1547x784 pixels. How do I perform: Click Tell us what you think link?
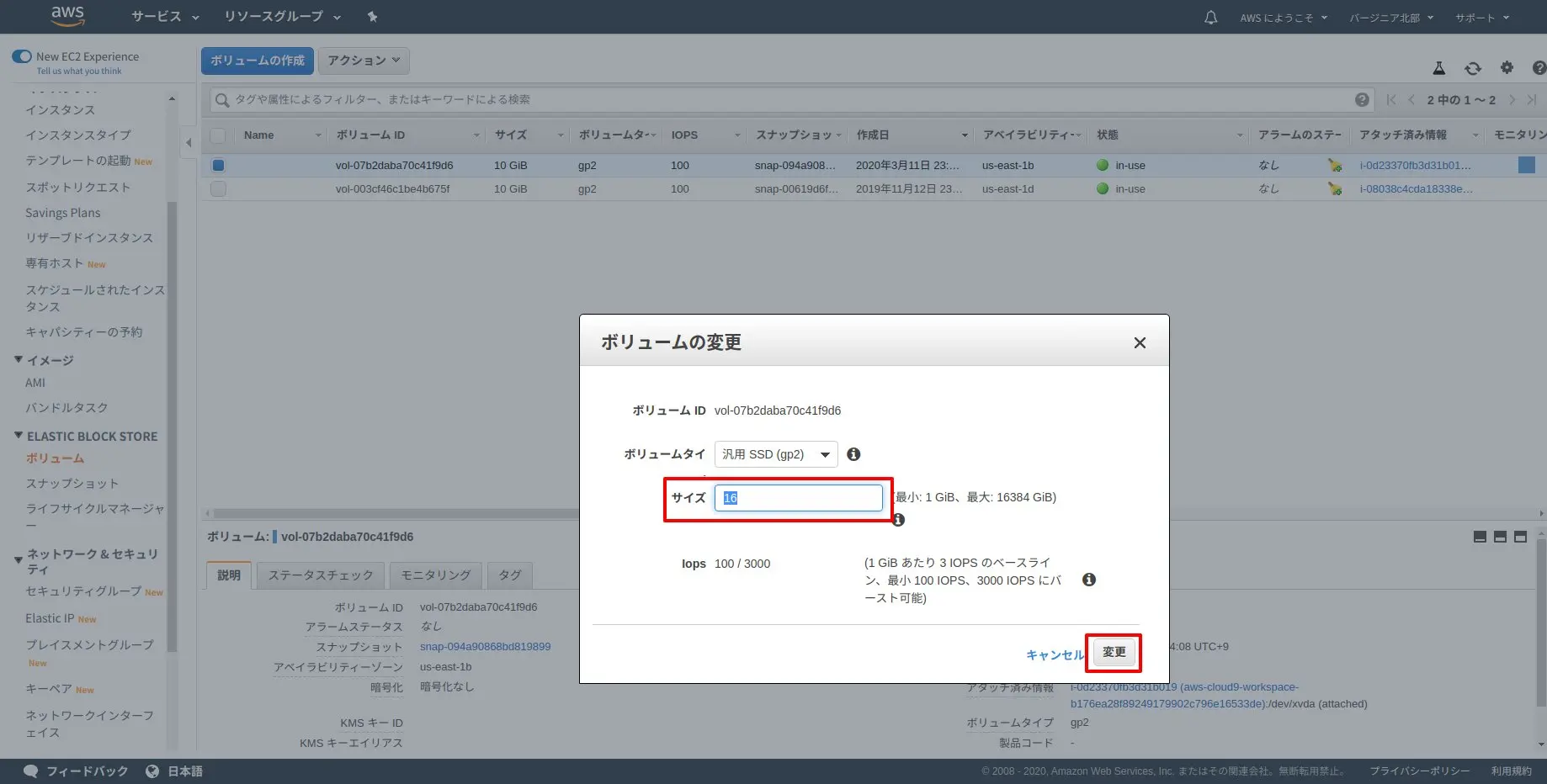(x=79, y=72)
